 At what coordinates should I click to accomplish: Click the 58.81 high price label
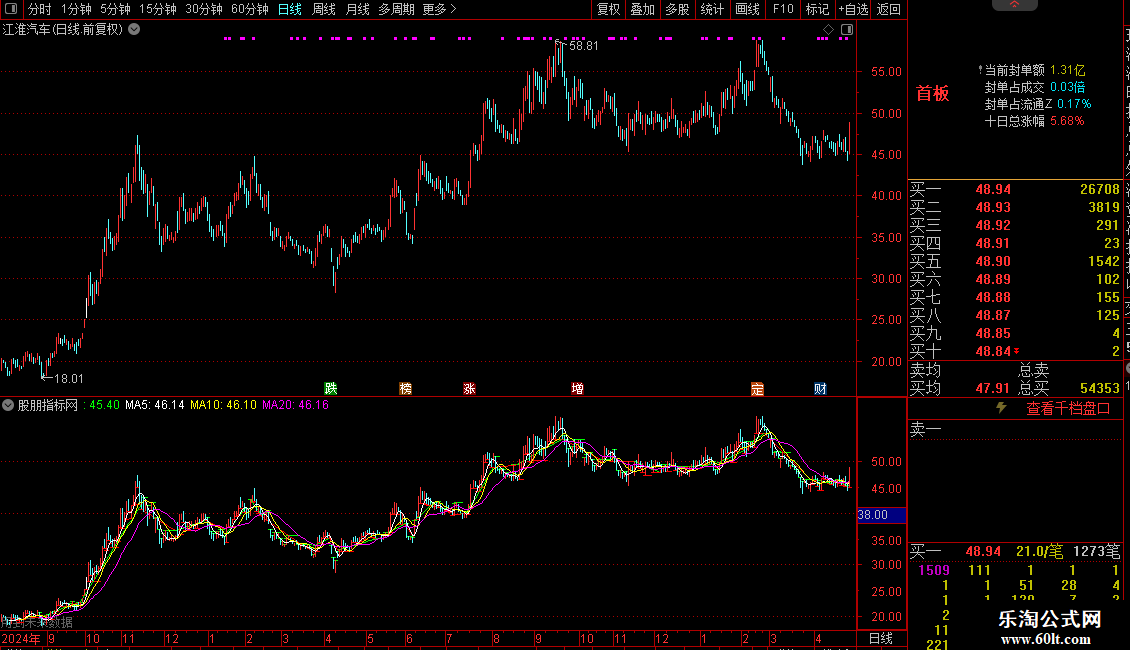tap(584, 45)
